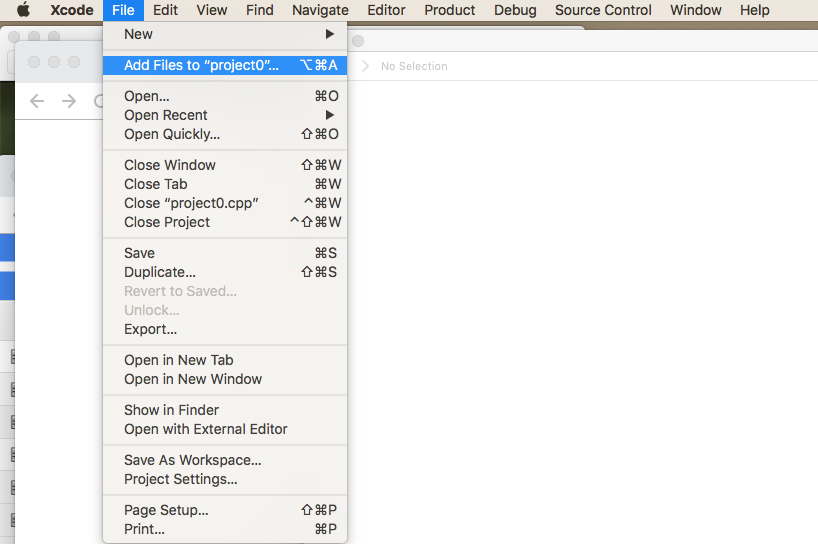Expand the Open Recent submenu
This screenshot has height=544, width=818.
(225, 115)
